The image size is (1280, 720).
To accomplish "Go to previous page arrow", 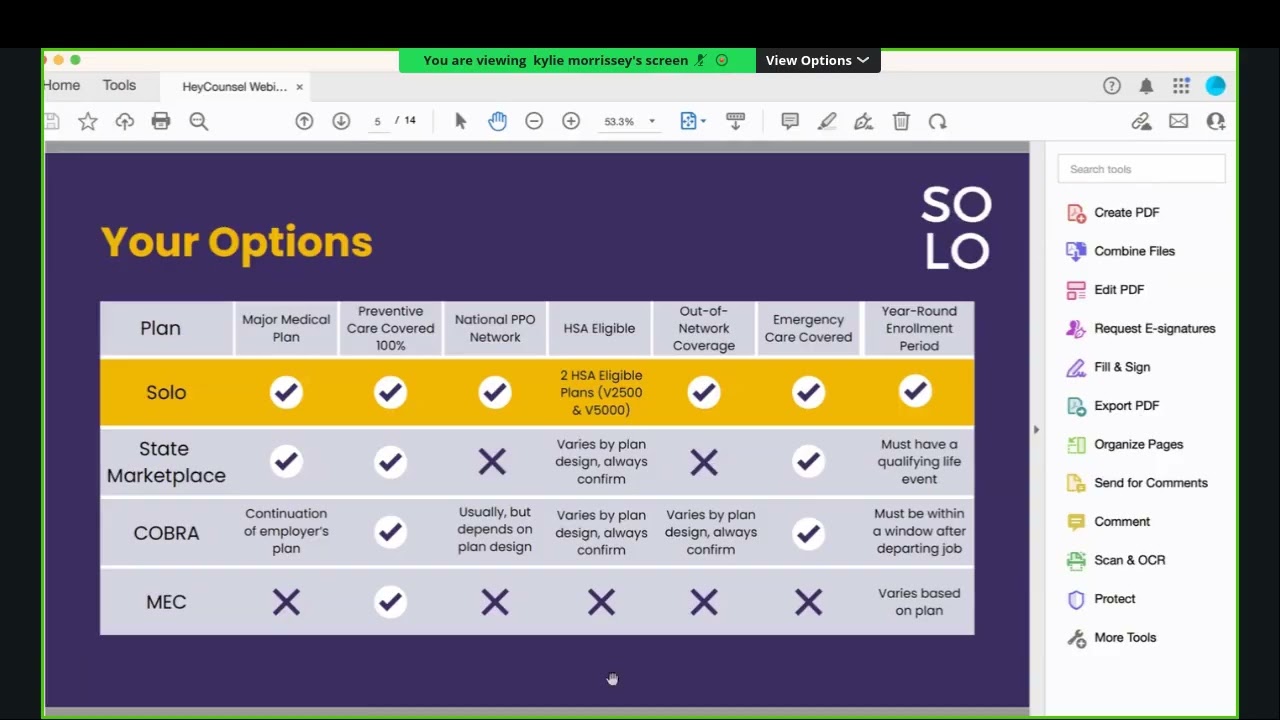I will [304, 121].
